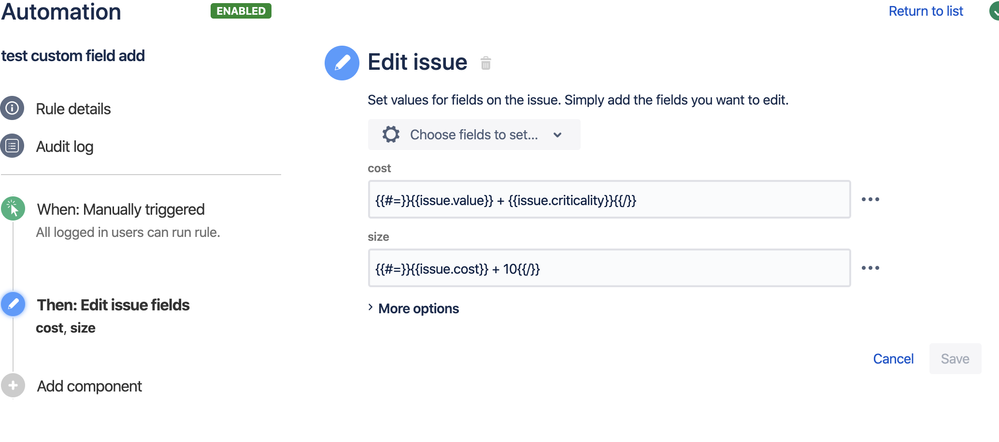The image size is (999, 442).
Task: Open the Choose fields to set dropdown
Action: (x=474, y=134)
